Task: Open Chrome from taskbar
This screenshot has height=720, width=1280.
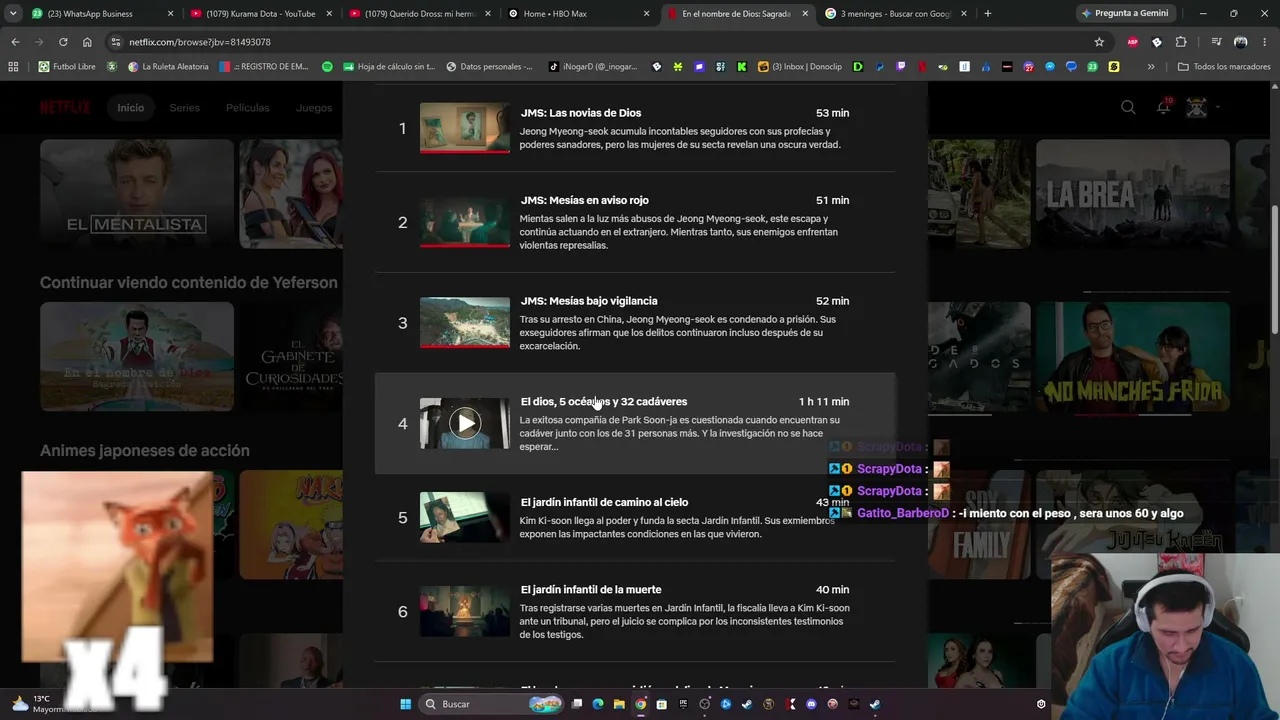Action: pos(641,704)
